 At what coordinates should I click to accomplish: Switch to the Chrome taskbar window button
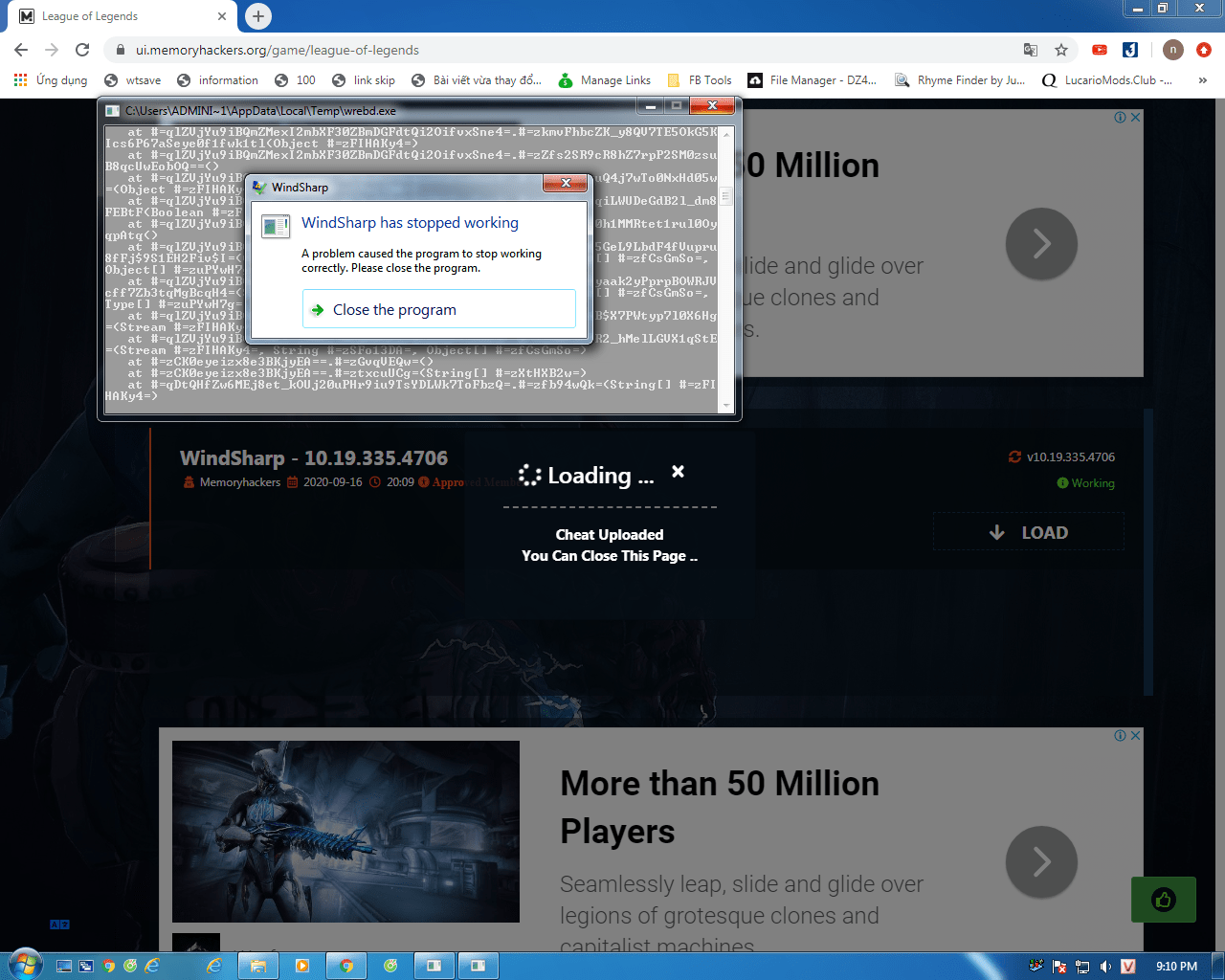pos(346,966)
